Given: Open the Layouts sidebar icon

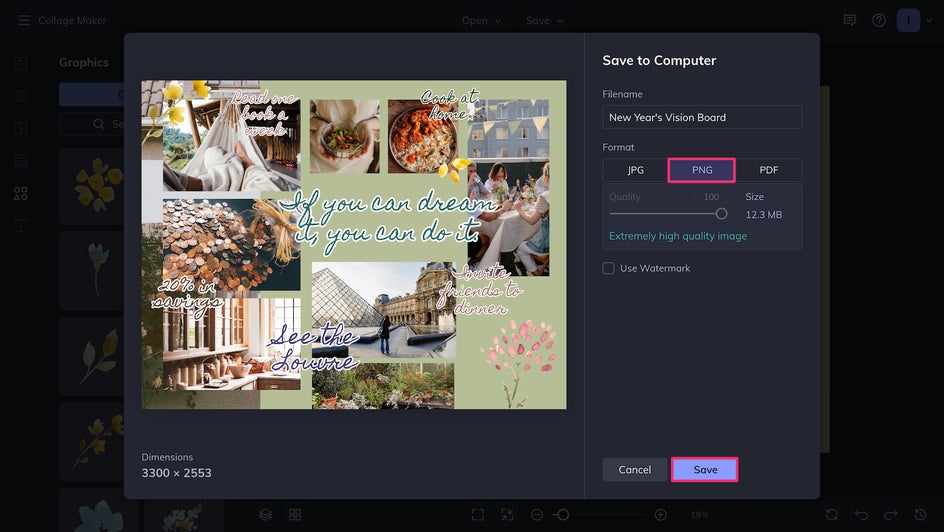Looking at the screenshot, I should tap(20, 128).
